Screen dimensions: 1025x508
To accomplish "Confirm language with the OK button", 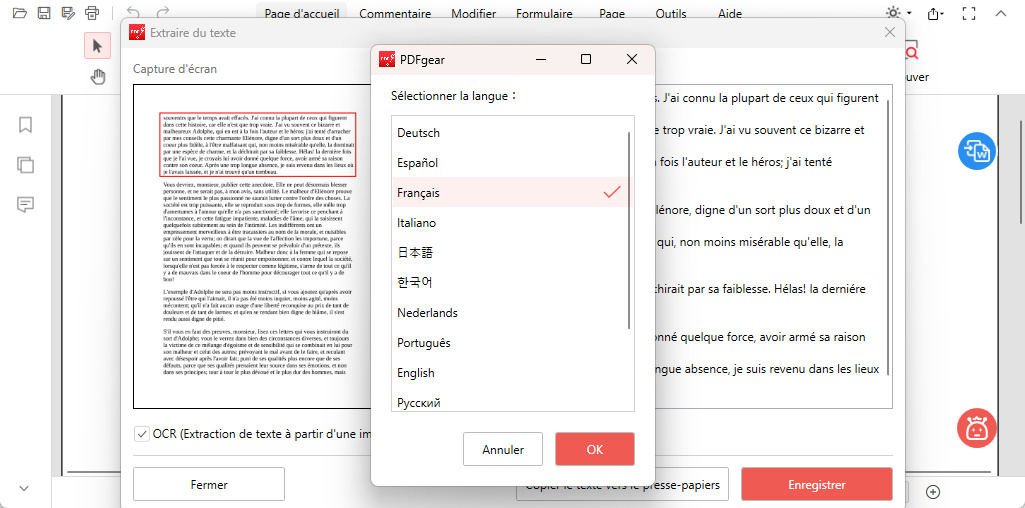I will coord(595,449).
